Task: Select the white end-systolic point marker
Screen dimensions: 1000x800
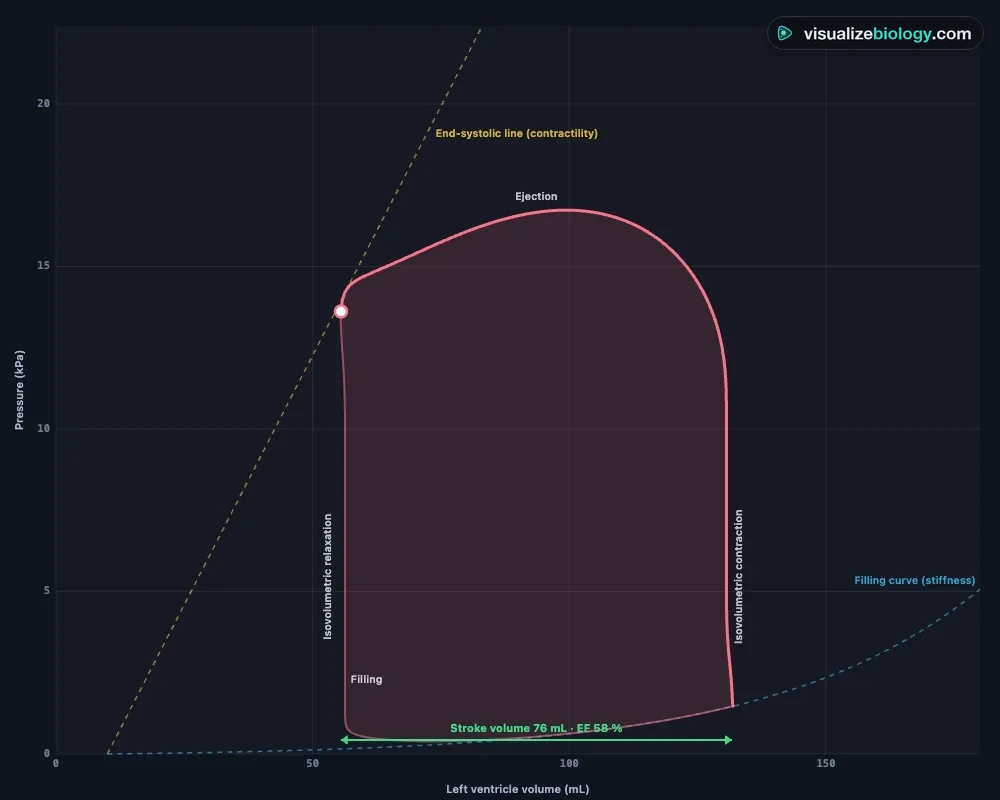Action: pos(341,311)
